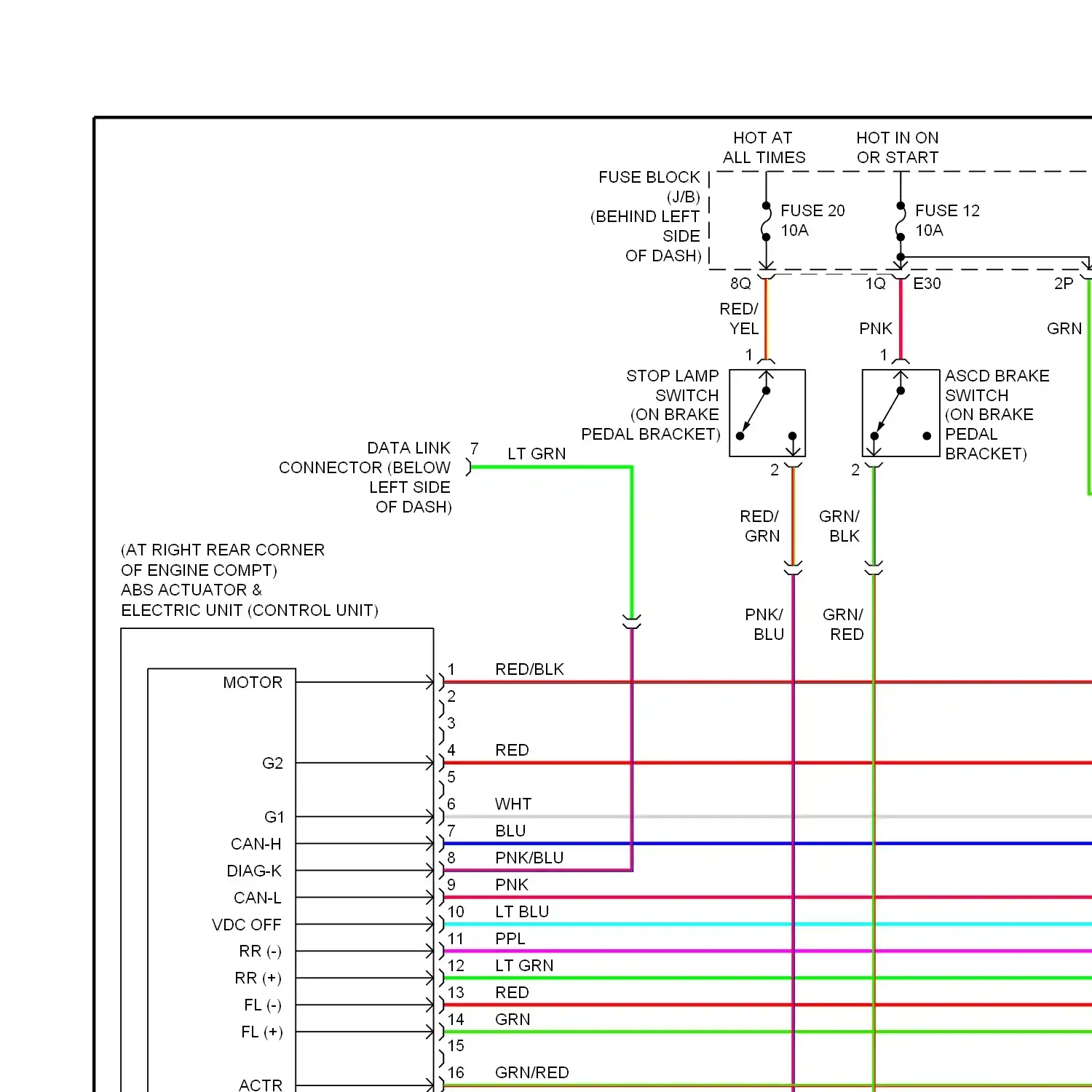Click the FL (-) terminal label
Image resolution: width=1092 pixels, height=1092 pixels.
coord(263,1005)
